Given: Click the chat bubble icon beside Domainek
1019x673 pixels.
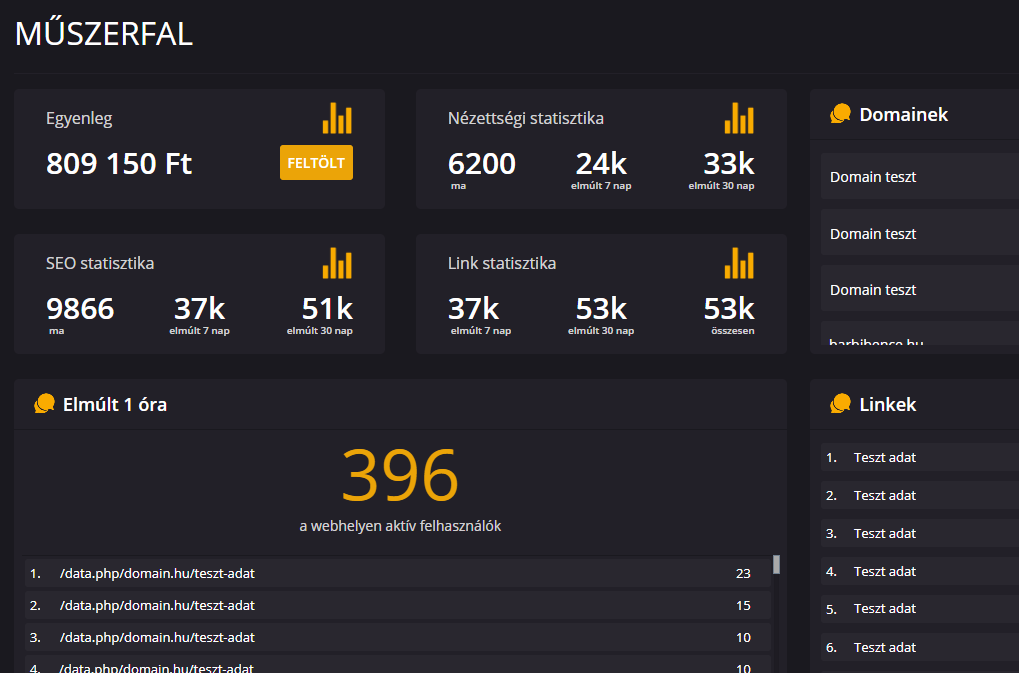Looking at the screenshot, I should click(x=840, y=114).
